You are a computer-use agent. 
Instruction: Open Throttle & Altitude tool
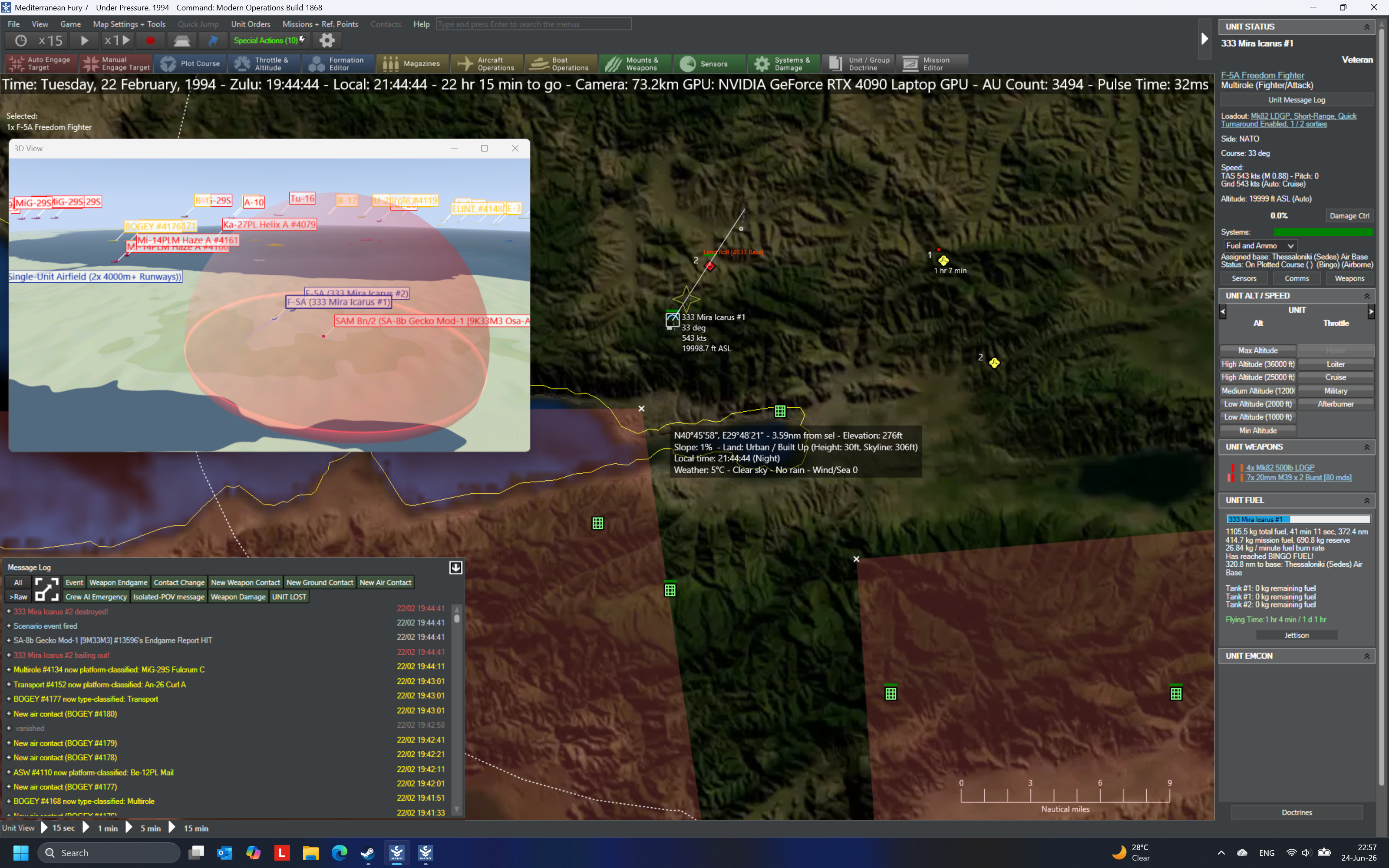(264, 64)
